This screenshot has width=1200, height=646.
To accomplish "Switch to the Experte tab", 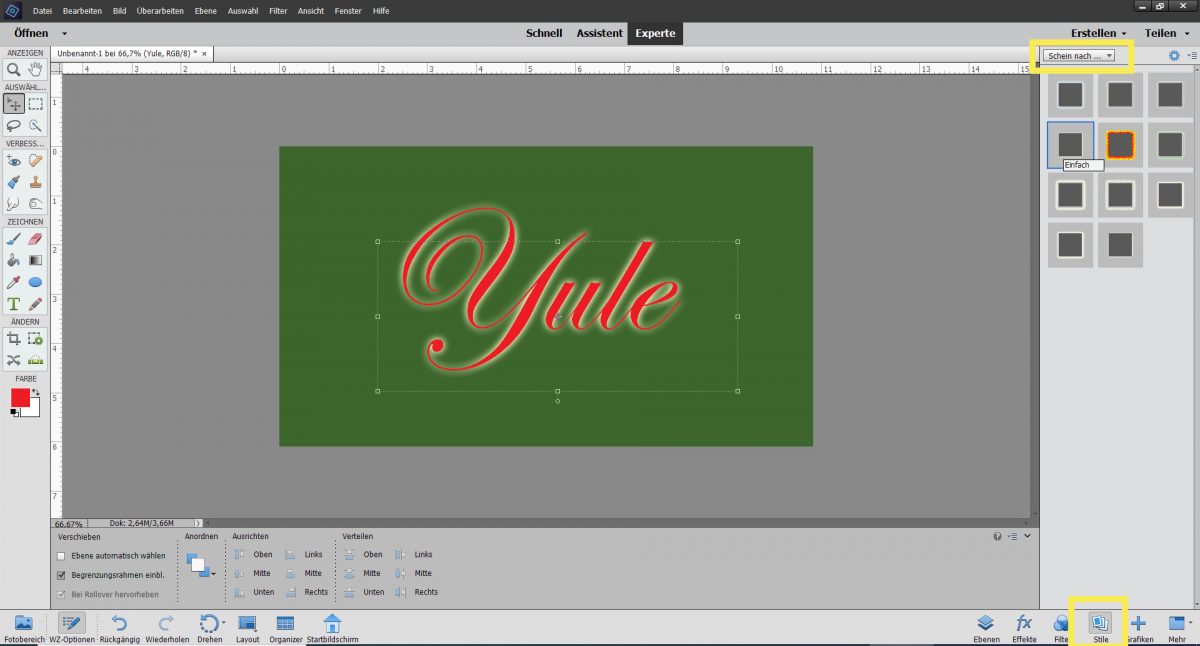I will [x=655, y=33].
